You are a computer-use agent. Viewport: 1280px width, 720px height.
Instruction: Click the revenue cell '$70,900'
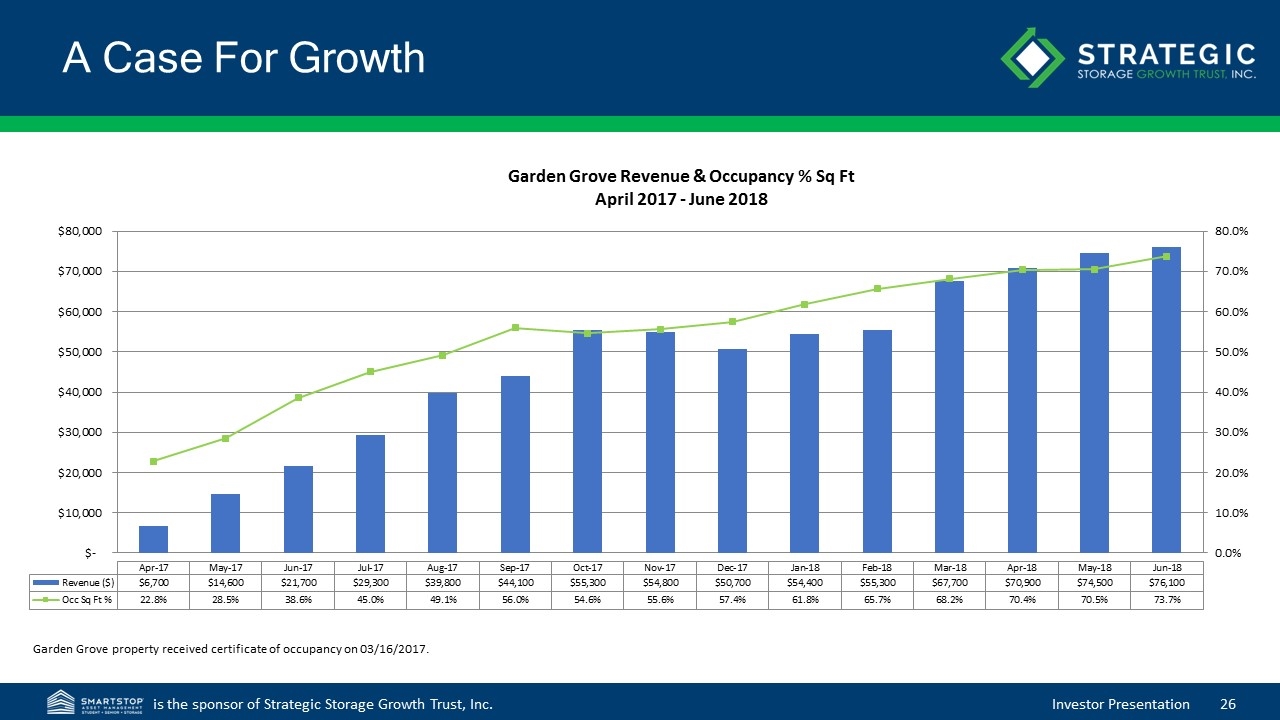(x=1021, y=582)
